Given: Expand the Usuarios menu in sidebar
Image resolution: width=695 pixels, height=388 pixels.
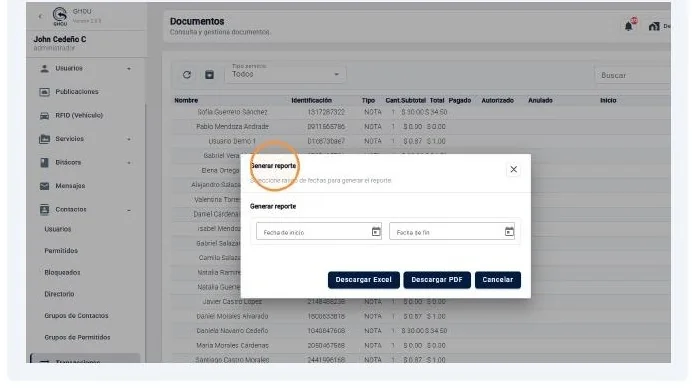Looking at the screenshot, I should tap(85, 68).
